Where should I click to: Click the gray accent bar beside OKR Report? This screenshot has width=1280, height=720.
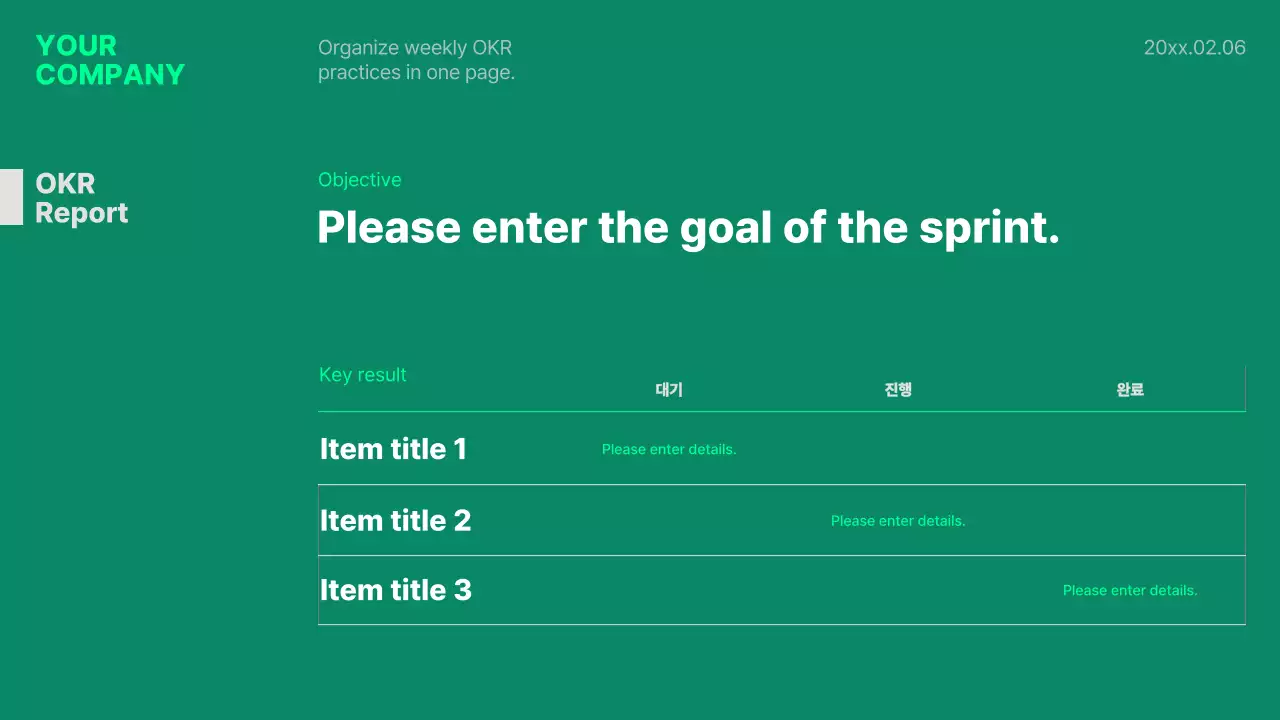[11, 197]
